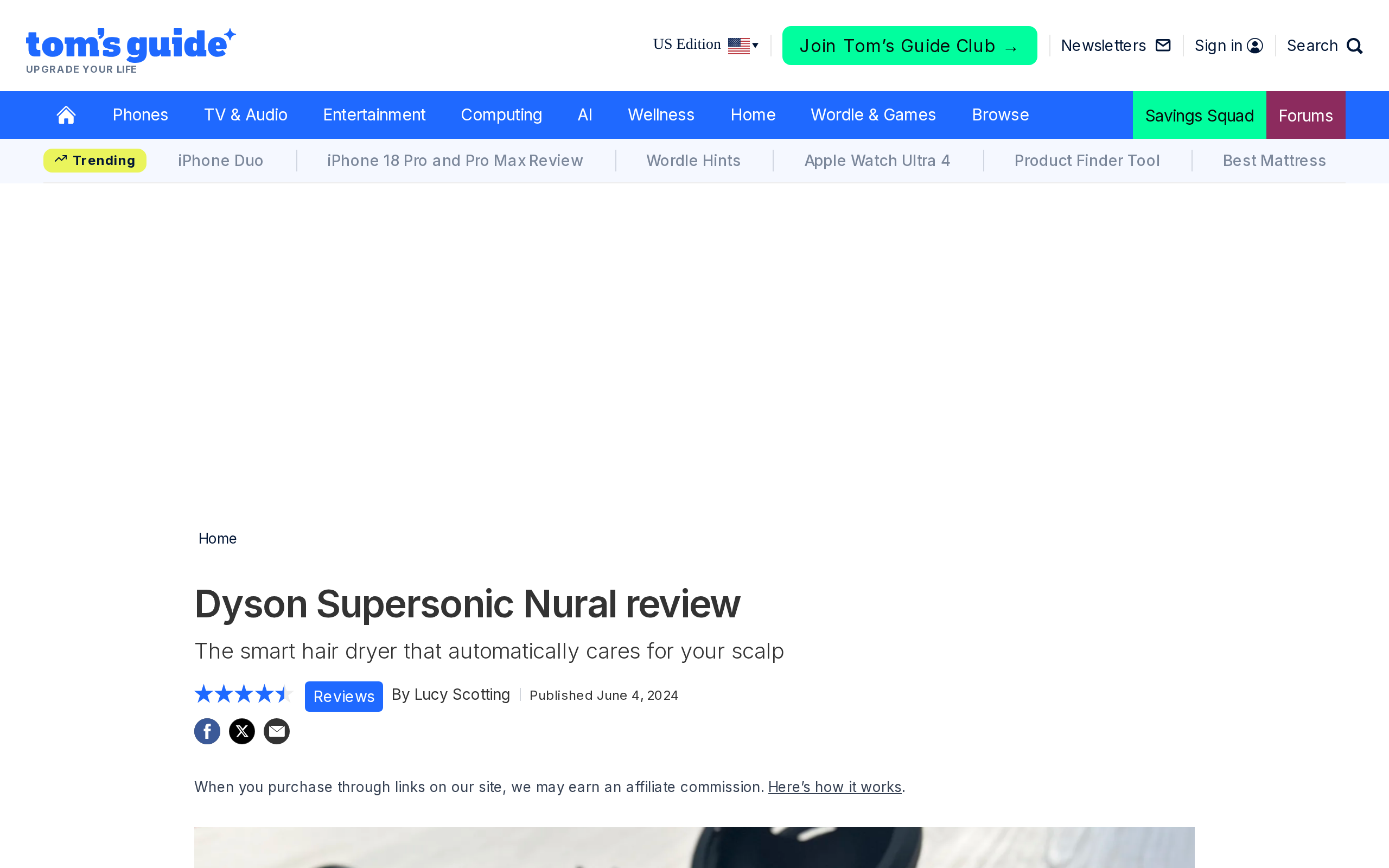
Task: Open Product Finder Tool link
Action: point(1087,161)
